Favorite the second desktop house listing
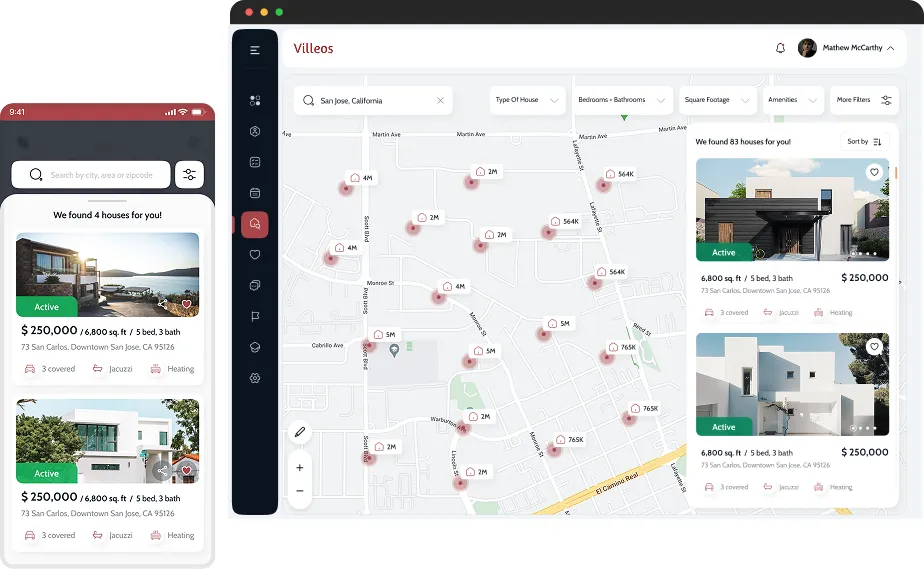 [874, 347]
